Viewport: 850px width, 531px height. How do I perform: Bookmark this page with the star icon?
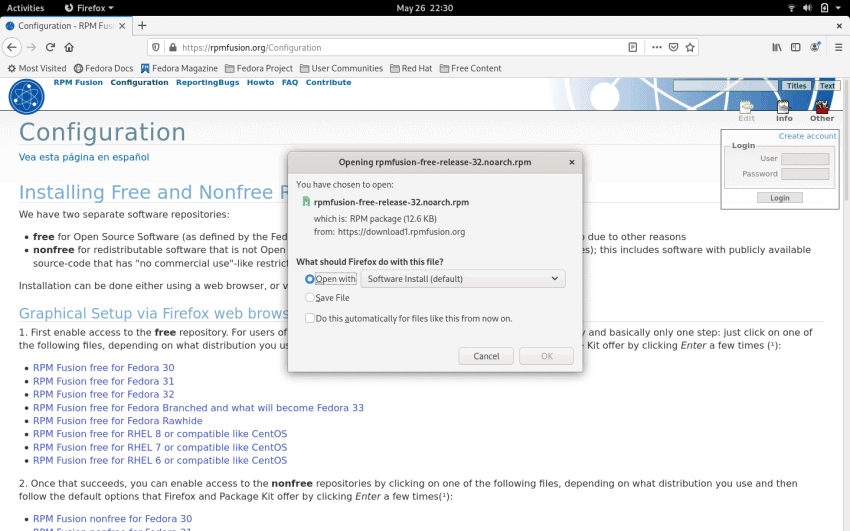pyautogui.click(x=691, y=47)
